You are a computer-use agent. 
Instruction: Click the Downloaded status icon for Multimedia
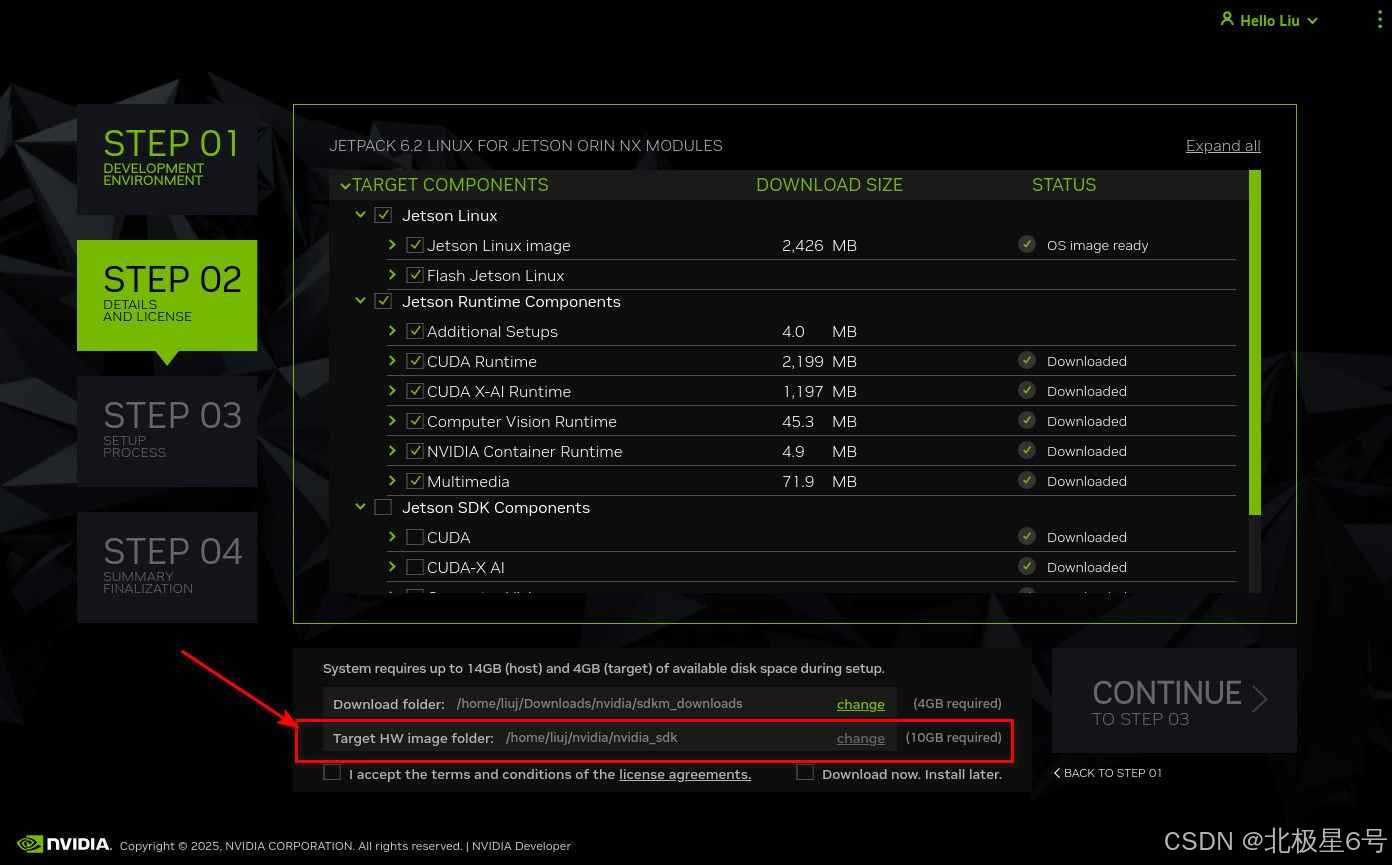[x=1027, y=480]
